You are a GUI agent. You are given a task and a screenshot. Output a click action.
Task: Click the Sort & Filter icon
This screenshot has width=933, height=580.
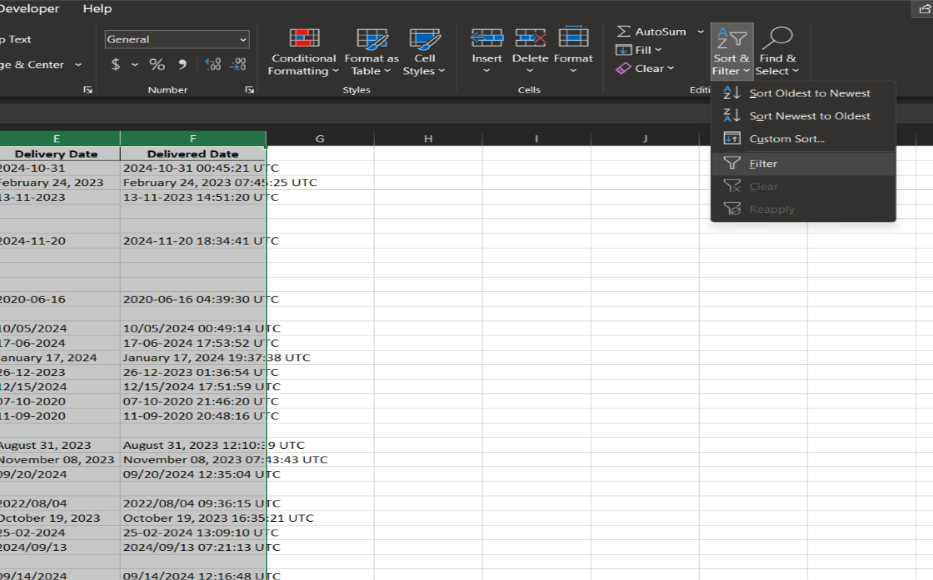click(x=731, y=38)
